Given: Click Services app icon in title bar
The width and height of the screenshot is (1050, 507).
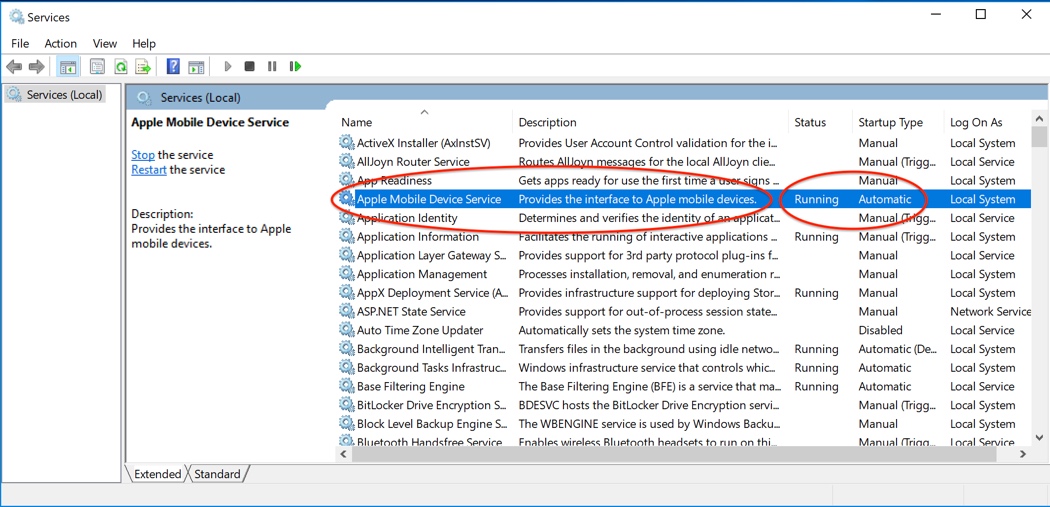Looking at the screenshot, I should [x=16, y=16].
